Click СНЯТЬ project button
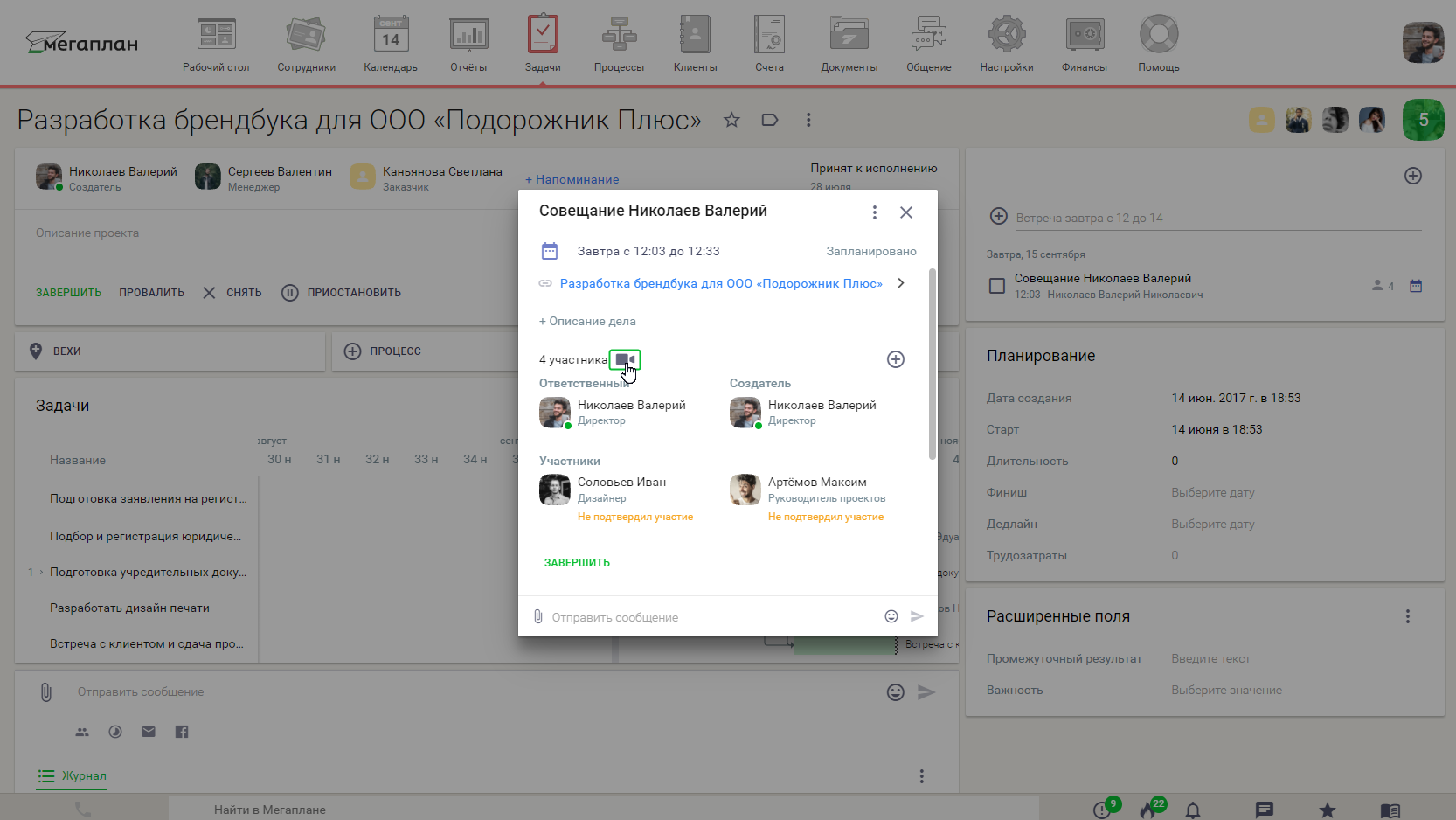Image resolution: width=1456 pixels, height=820 pixels. pos(232,293)
